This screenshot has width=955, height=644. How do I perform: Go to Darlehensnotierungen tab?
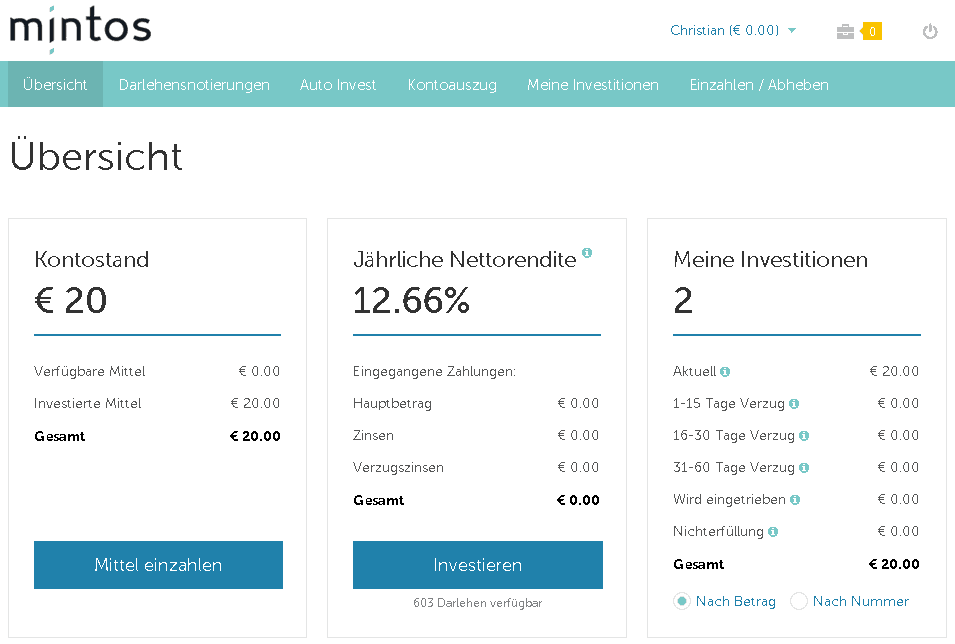coord(194,85)
